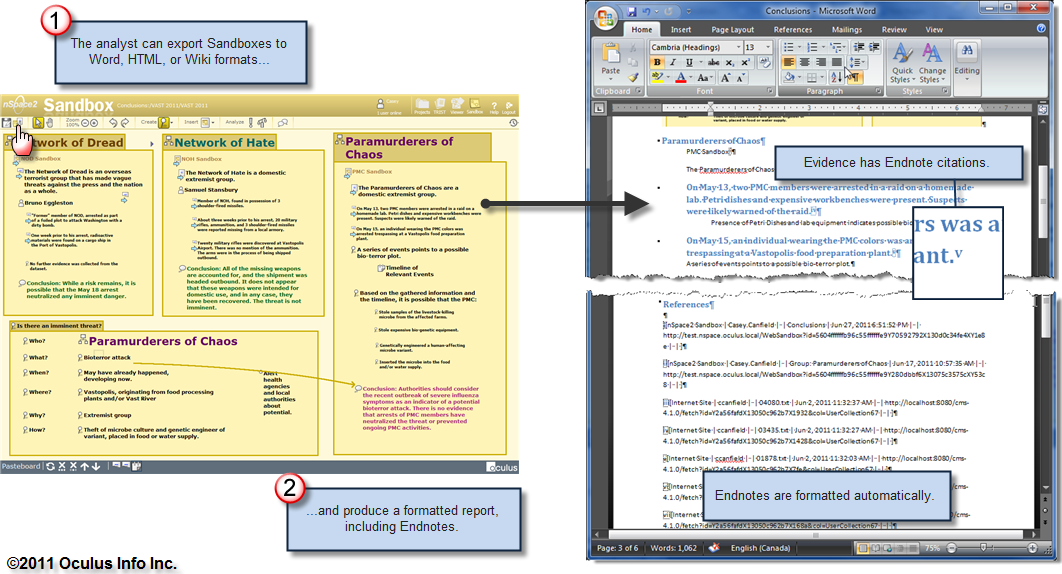Click the English (Canada) language indicator
Image resolution: width=1062 pixels, height=574 pixels.
click(x=760, y=548)
